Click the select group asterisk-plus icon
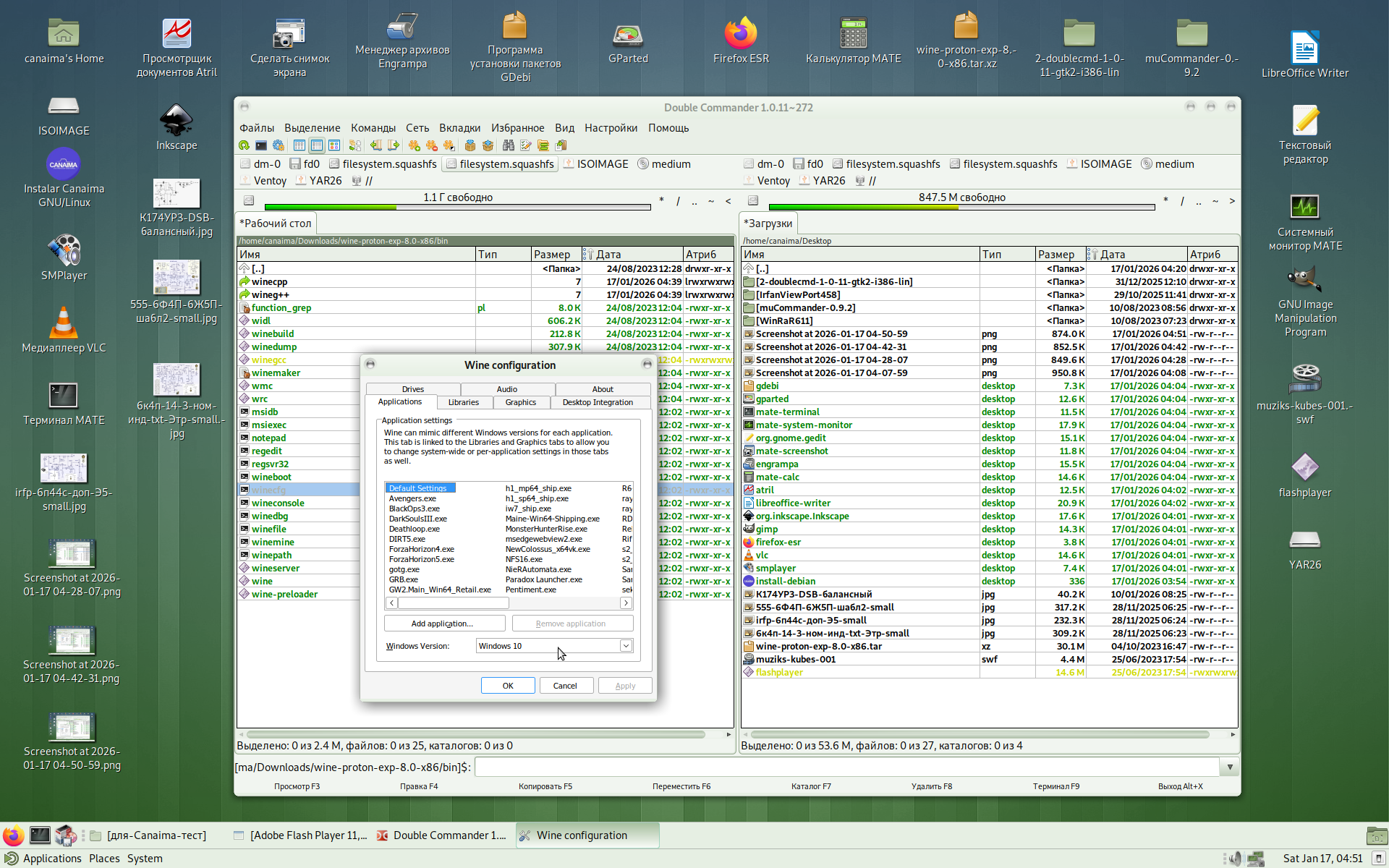This screenshot has width=1389, height=868. click(x=415, y=145)
